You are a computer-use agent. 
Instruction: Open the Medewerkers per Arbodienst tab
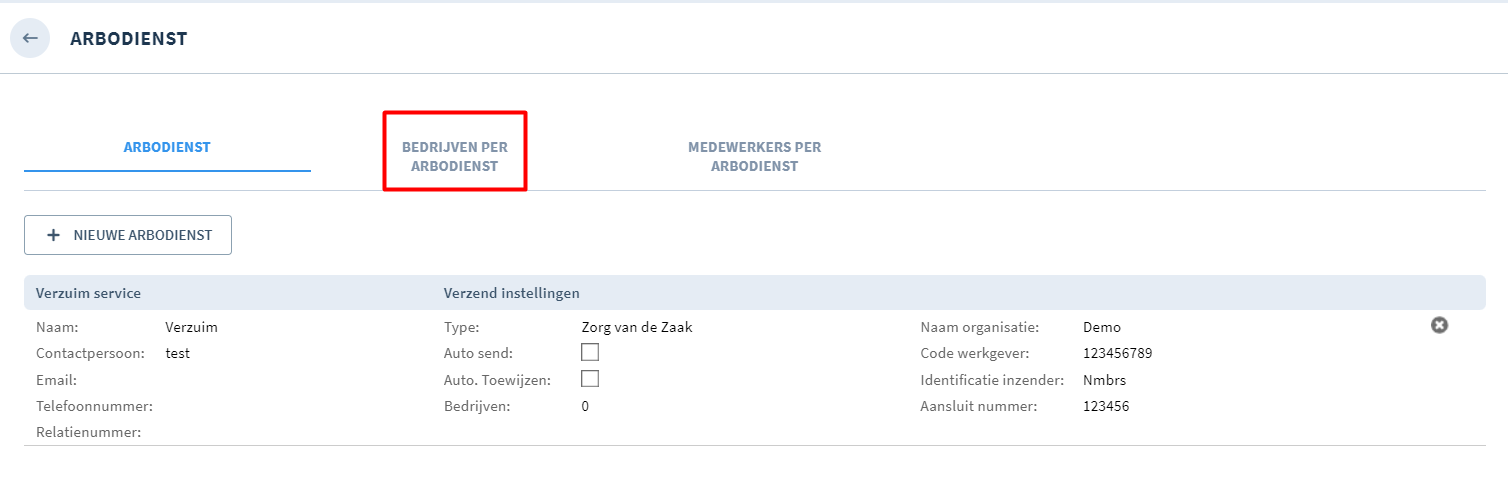[755, 157]
